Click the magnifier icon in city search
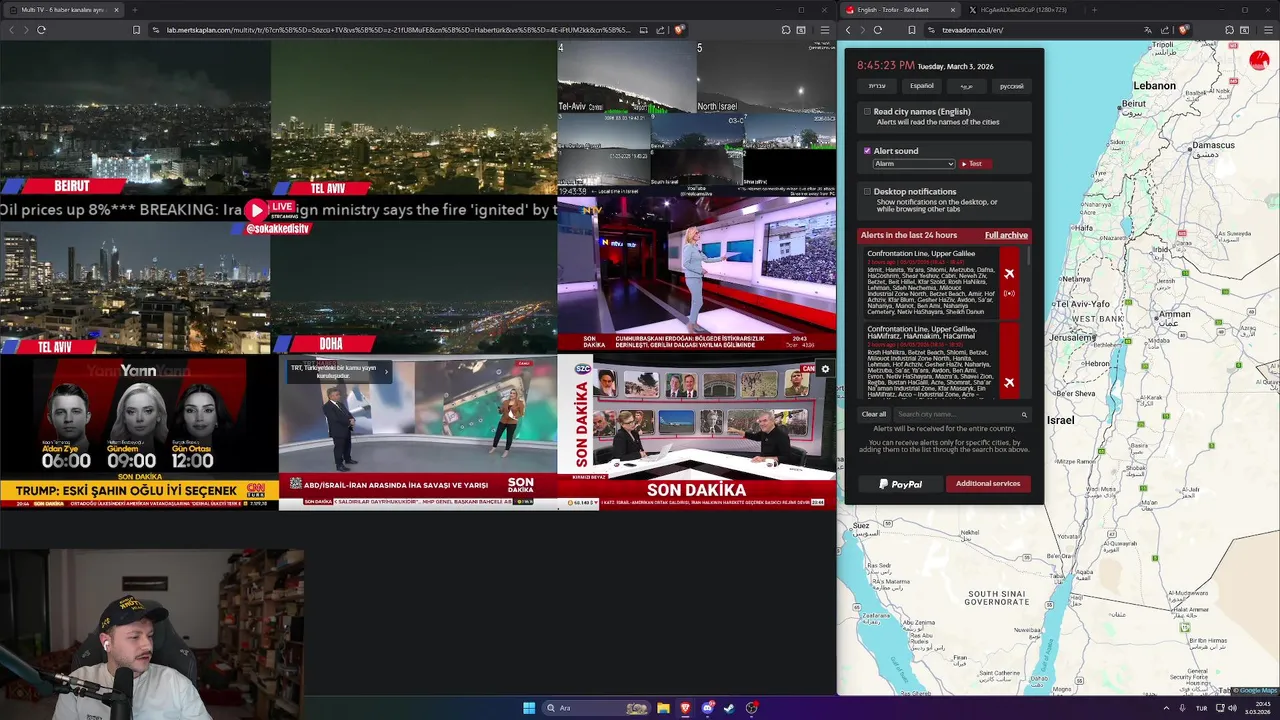This screenshot has height=720, width=1280. coord(1024,414)
